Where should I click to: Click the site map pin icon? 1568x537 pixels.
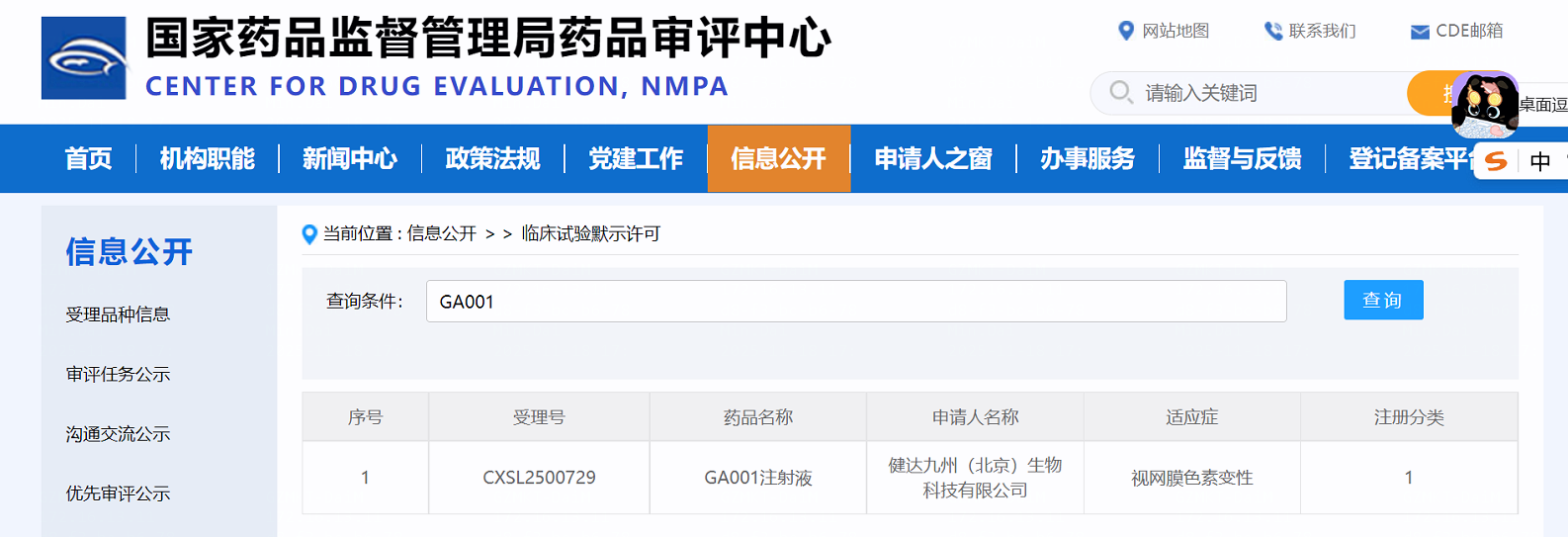1125,31
